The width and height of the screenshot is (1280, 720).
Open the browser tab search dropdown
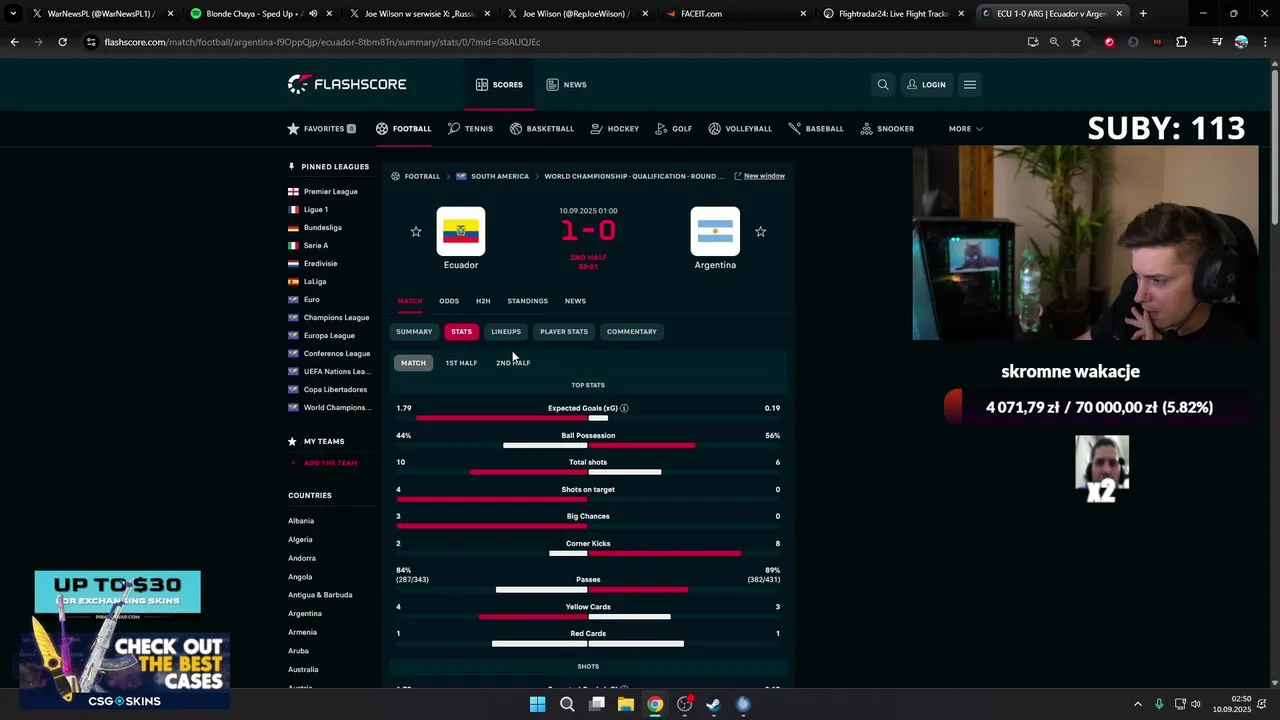(13, 14)
